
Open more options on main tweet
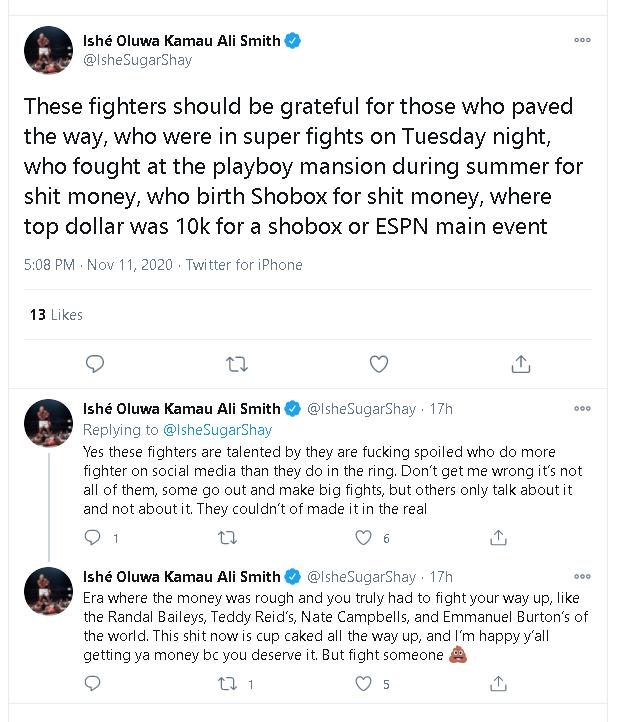pos(582,41)
